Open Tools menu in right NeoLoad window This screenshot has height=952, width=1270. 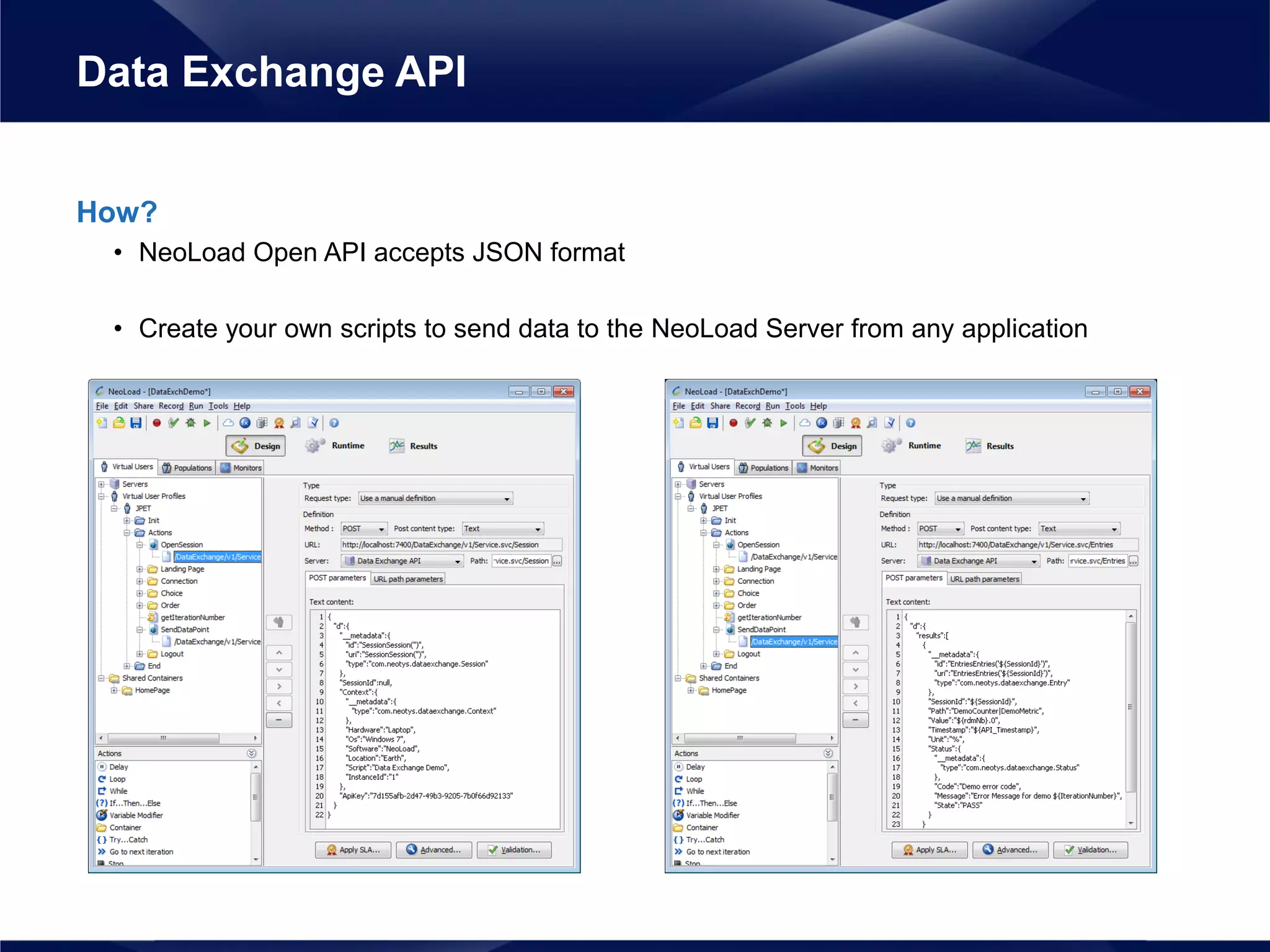tap(795, 406)
